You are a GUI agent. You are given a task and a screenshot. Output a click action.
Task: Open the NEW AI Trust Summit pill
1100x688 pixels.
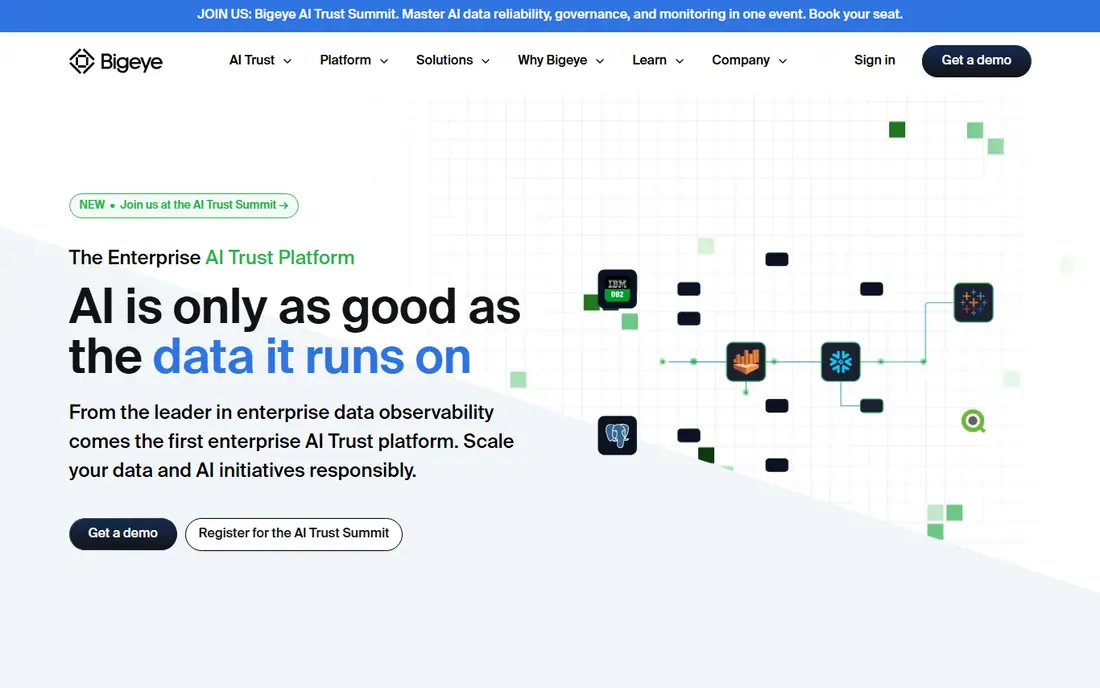[183, 205]
